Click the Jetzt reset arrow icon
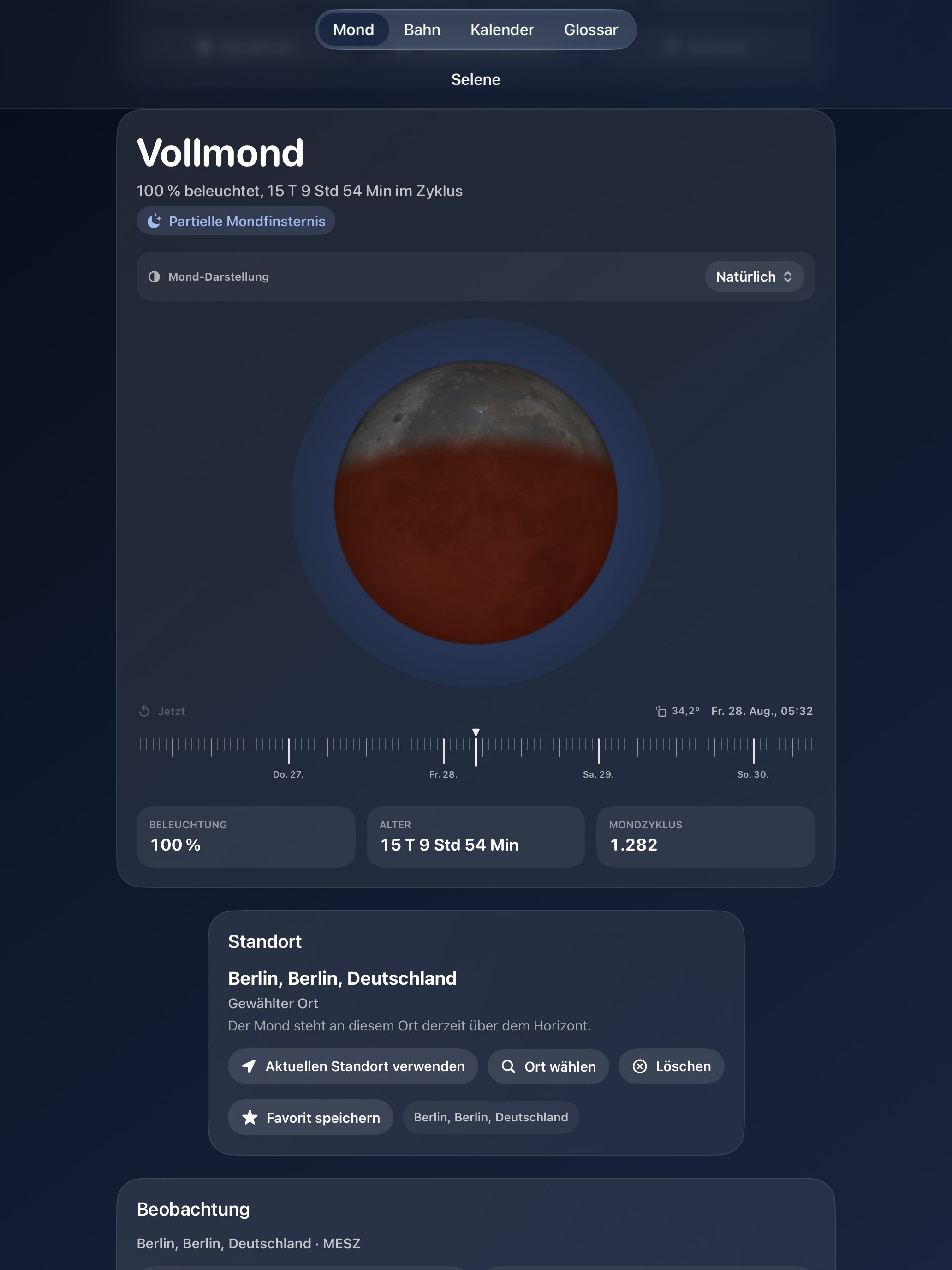 [x=144, y=711]
